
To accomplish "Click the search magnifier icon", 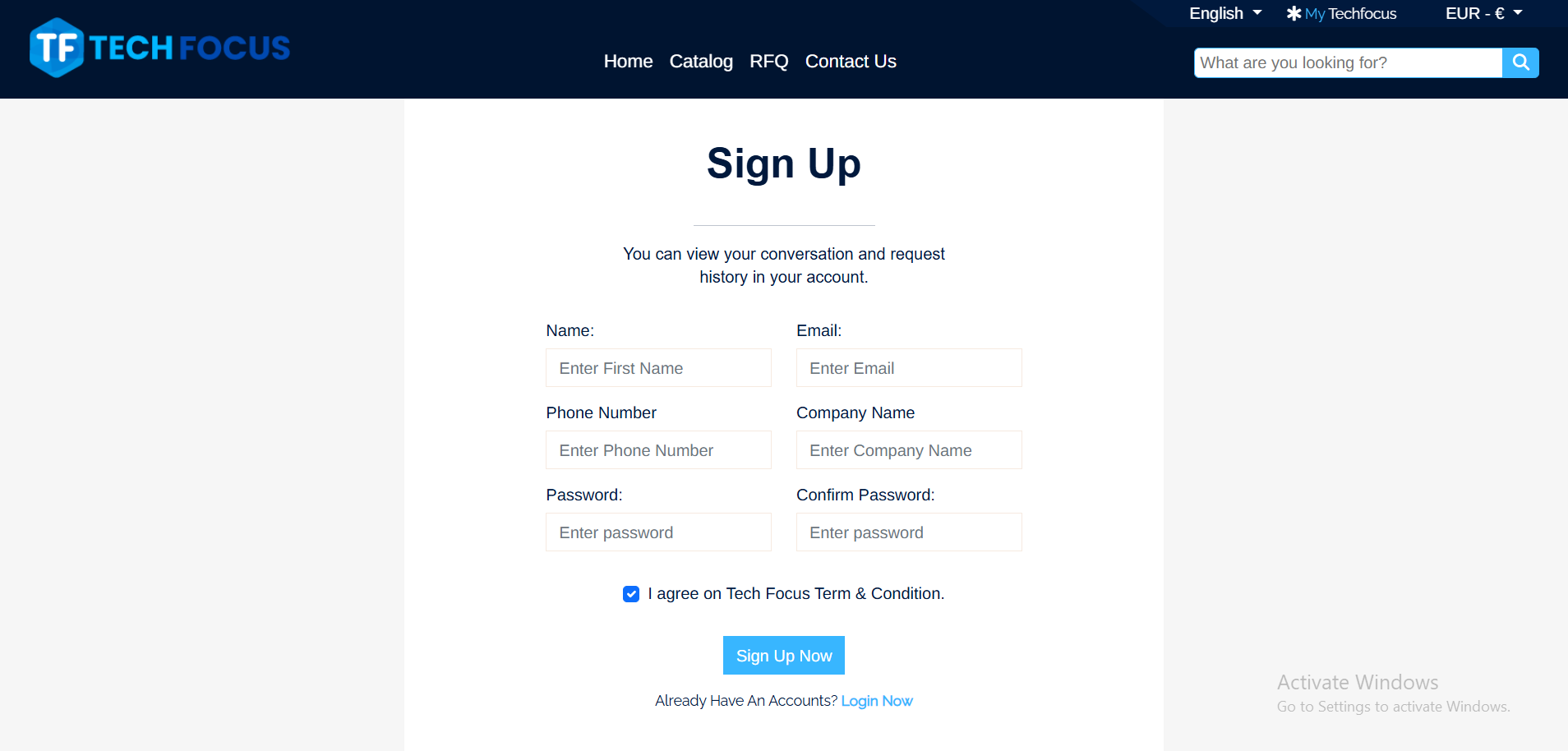I will [1520, 62].
